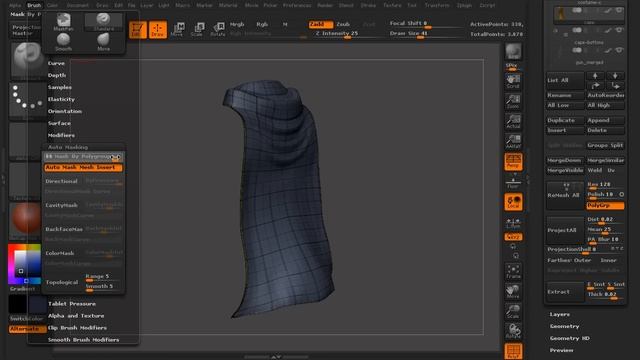Image resolution: width=640 pixels, height=360 pixels.
Task: Click the AAHalf icon
Action: tap(513, 141)
